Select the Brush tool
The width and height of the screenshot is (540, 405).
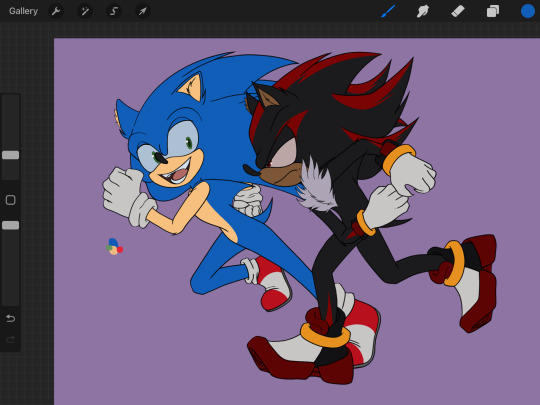pos(388,11)
